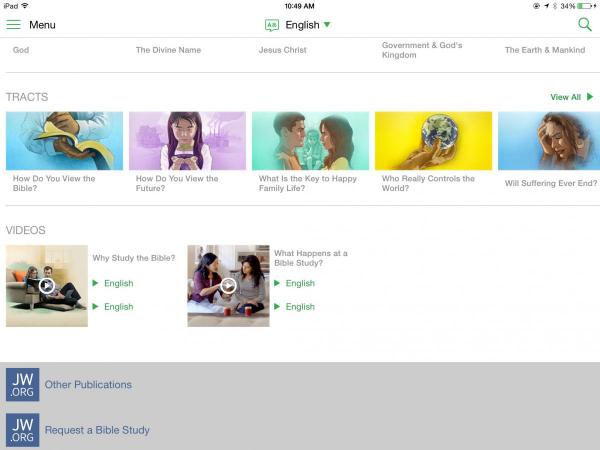600x450 pixels.
Task: Play the What Happens at a Bible Study video
Action: coord(228,286)
